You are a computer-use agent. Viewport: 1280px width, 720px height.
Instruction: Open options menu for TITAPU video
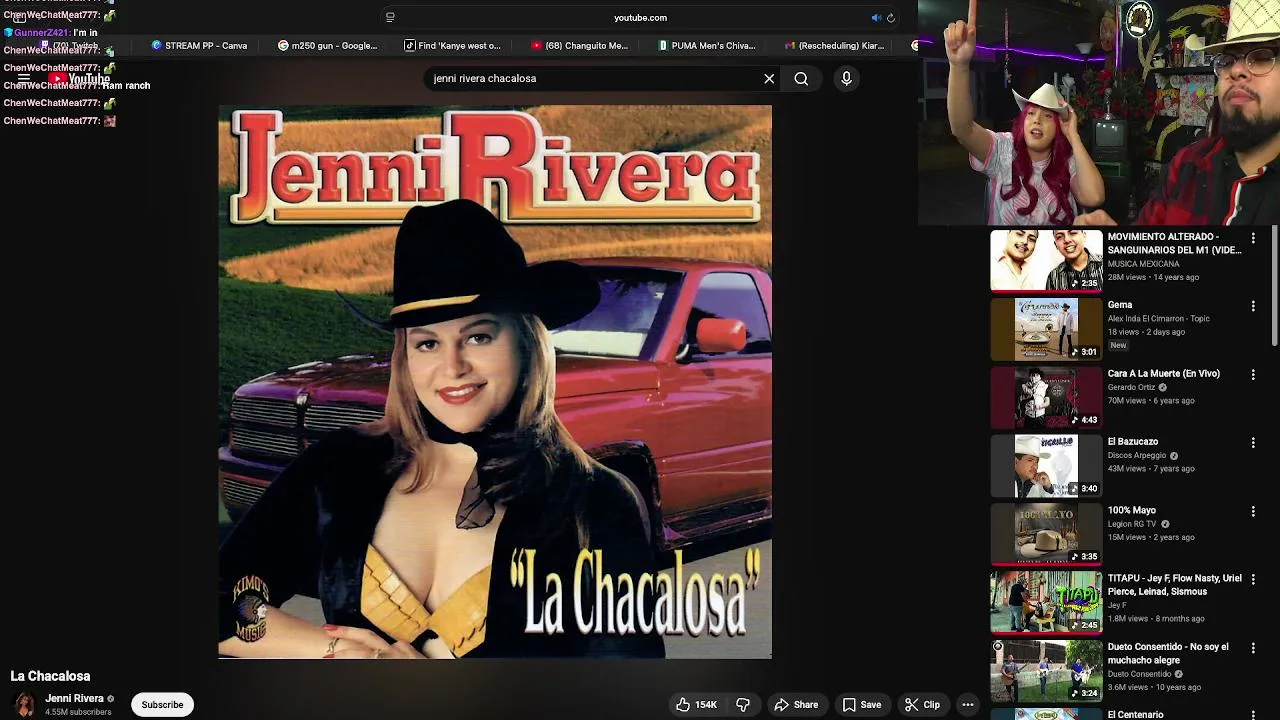click(x=1253, y=579)
